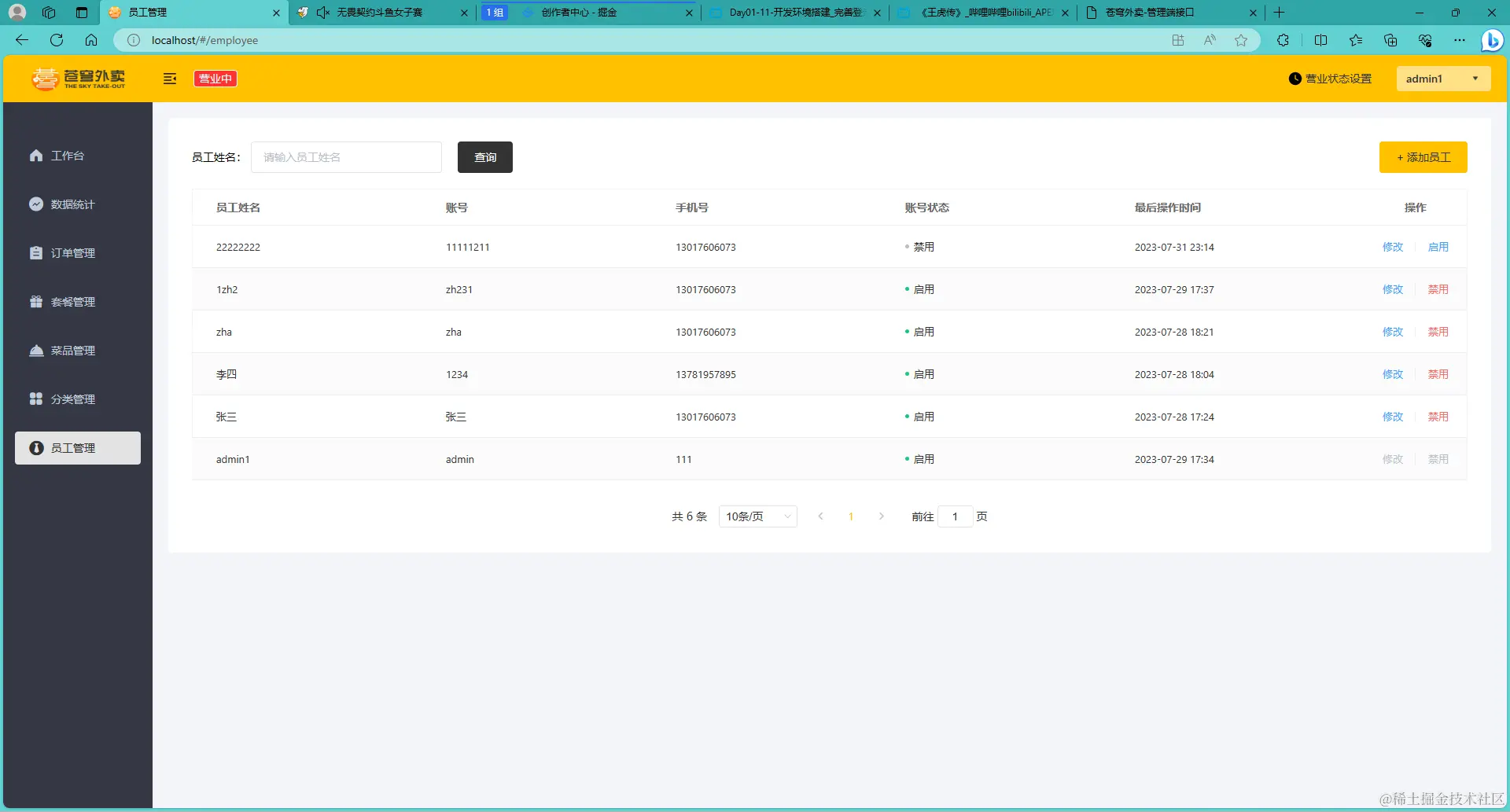The height and width of the screenshot is (812, 1510).
Task: Close the 员工管理 browser tab
Action: coord(276,13)
